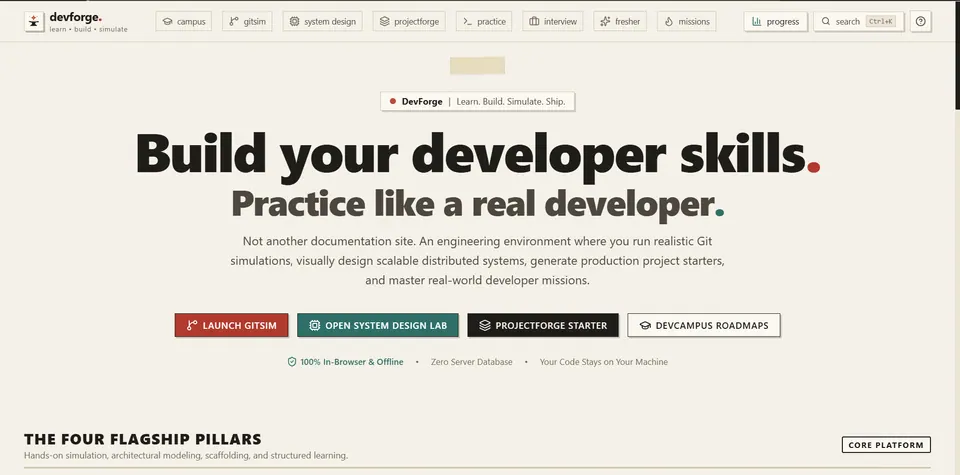This screenshot has width=960, height=475.
Task: Click the beige placeholder block above the badge
Action: click(478, 65)
